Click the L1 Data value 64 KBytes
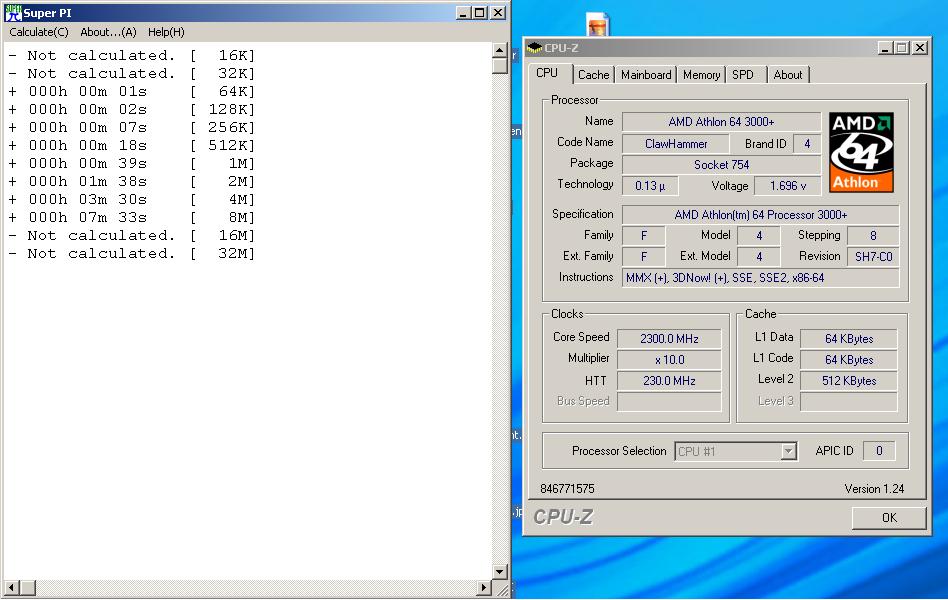Screen dimensions: 948x600 [849, 339]
